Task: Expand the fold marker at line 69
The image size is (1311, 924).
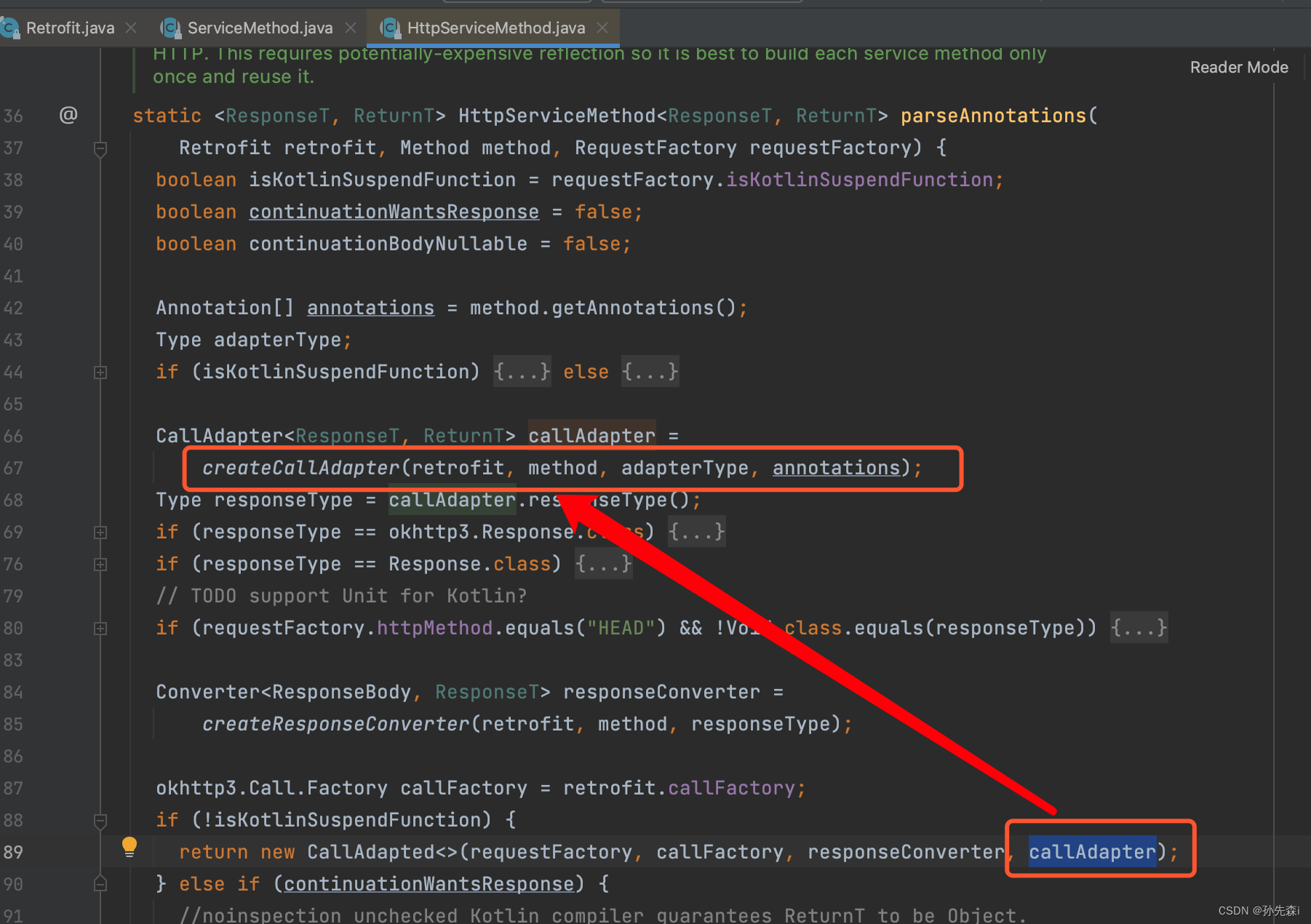Action: (100, 533)
